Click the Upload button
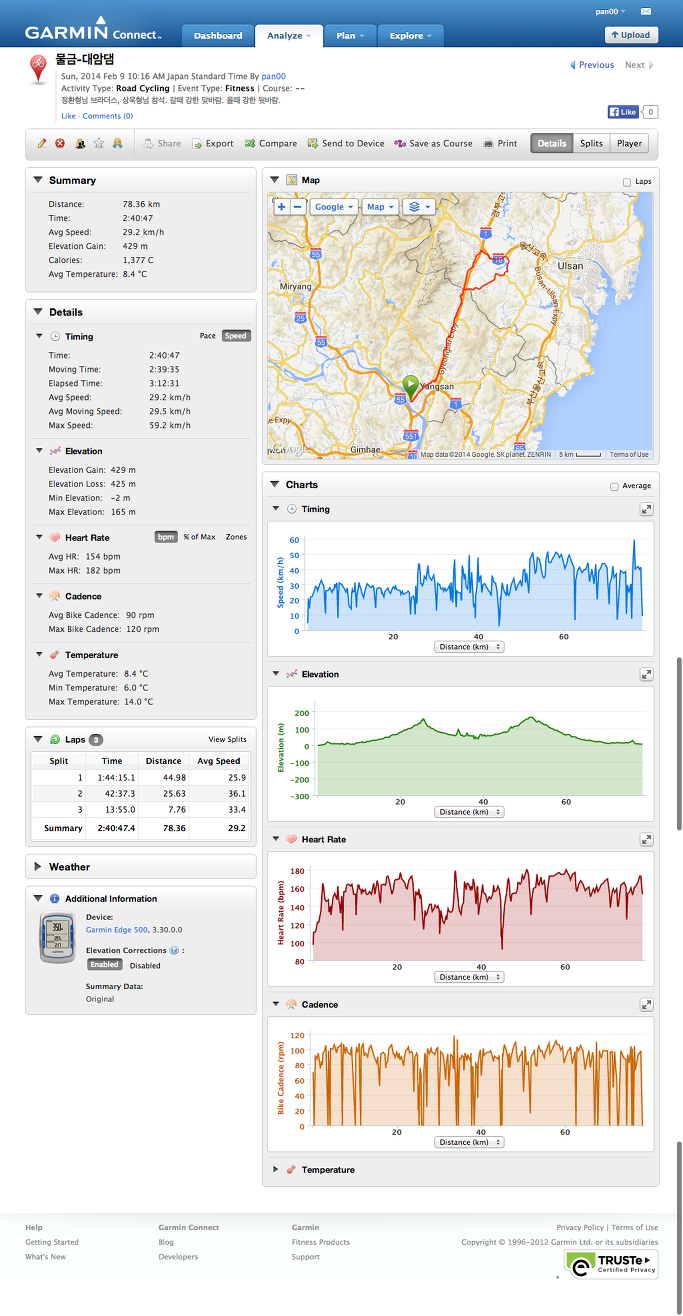683x1316 pixels. click(x=631, y=35)
